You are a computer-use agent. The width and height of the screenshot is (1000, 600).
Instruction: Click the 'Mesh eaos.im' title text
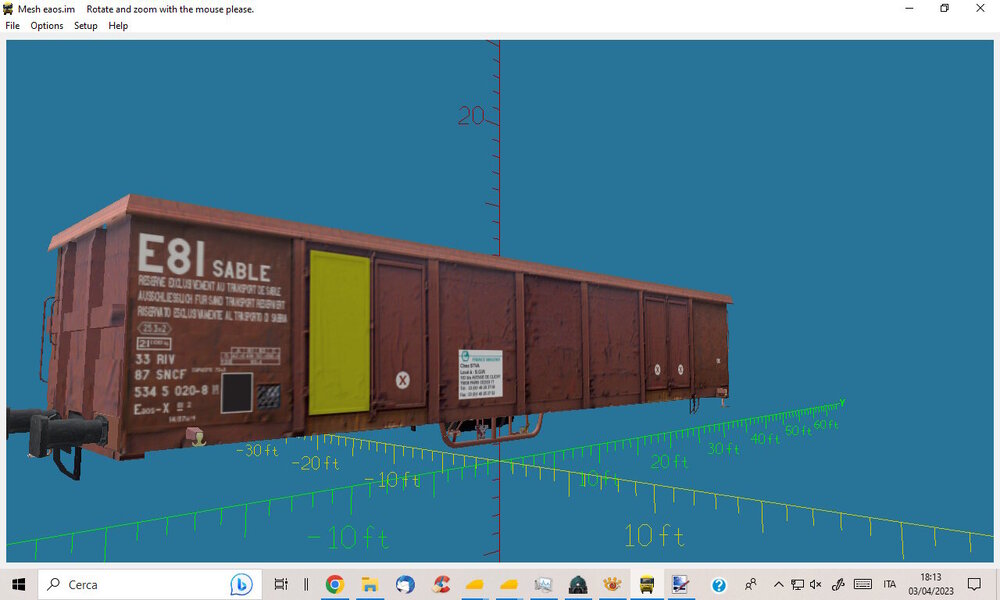pos(47,9)
